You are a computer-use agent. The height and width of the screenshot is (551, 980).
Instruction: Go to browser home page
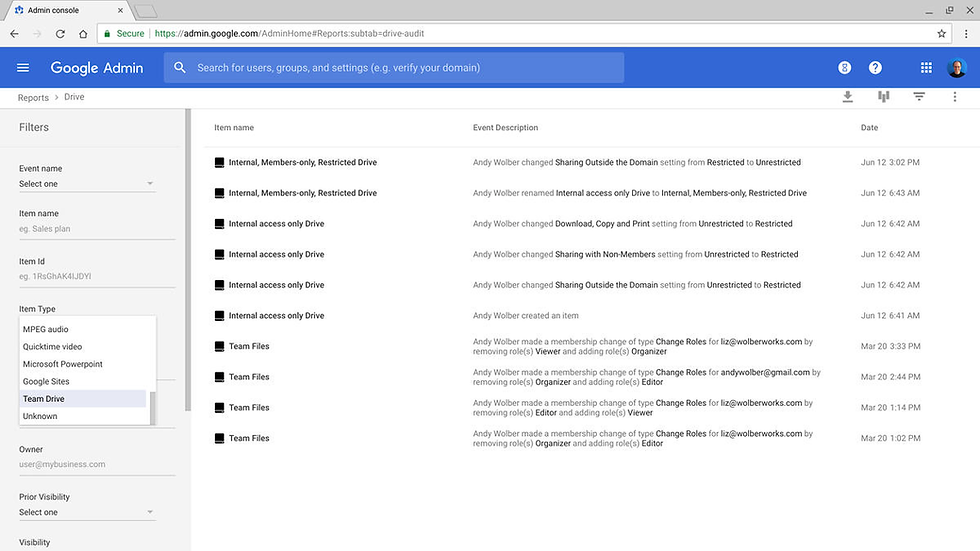83,34
